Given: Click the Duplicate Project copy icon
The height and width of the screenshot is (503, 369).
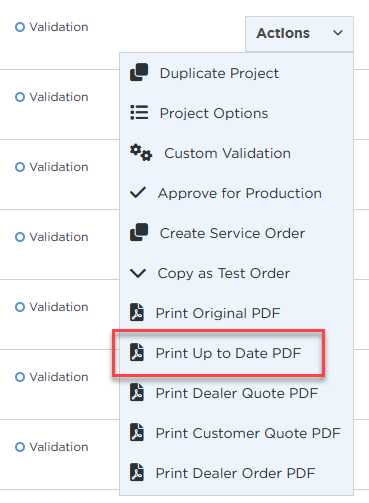Looking at the screenshot, I should click(139, 72).
